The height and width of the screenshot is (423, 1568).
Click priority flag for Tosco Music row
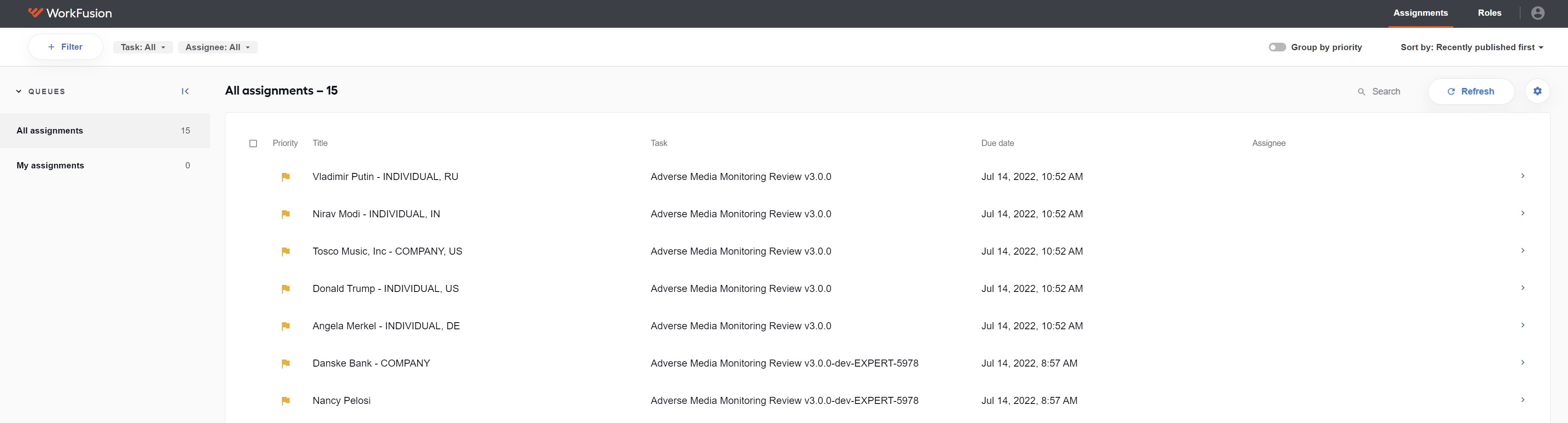pyautogui.click(x=286, y=252)
